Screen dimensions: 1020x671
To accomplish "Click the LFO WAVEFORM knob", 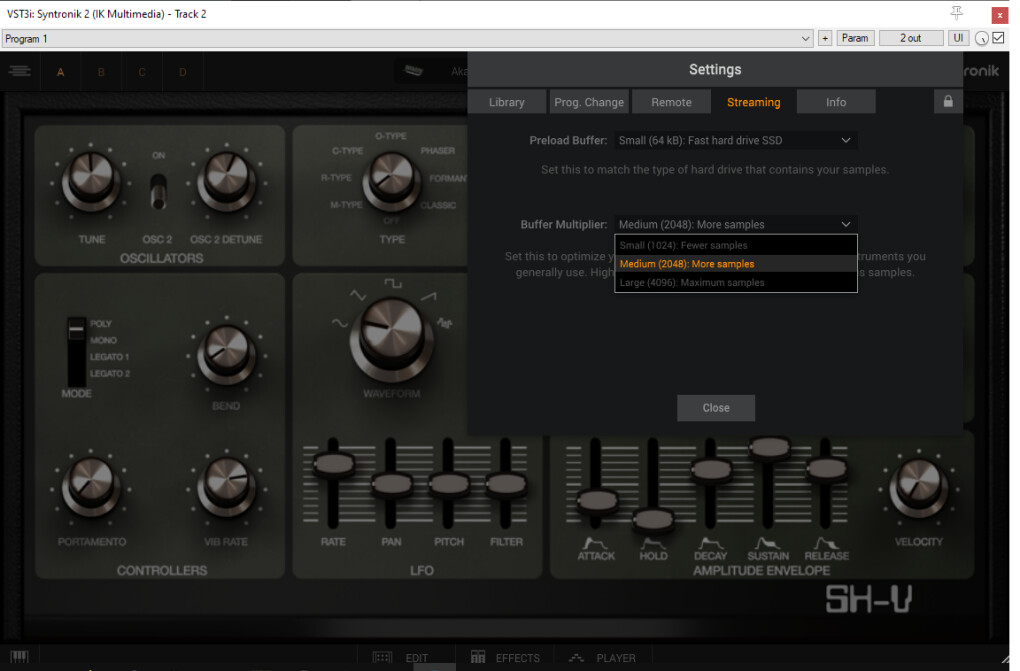I will (x=391, y=339).
